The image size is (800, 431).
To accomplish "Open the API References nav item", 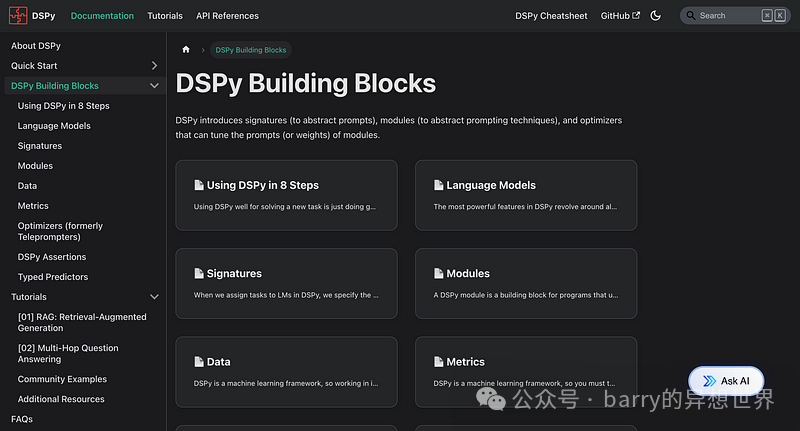I will click(x=227, y=16).
